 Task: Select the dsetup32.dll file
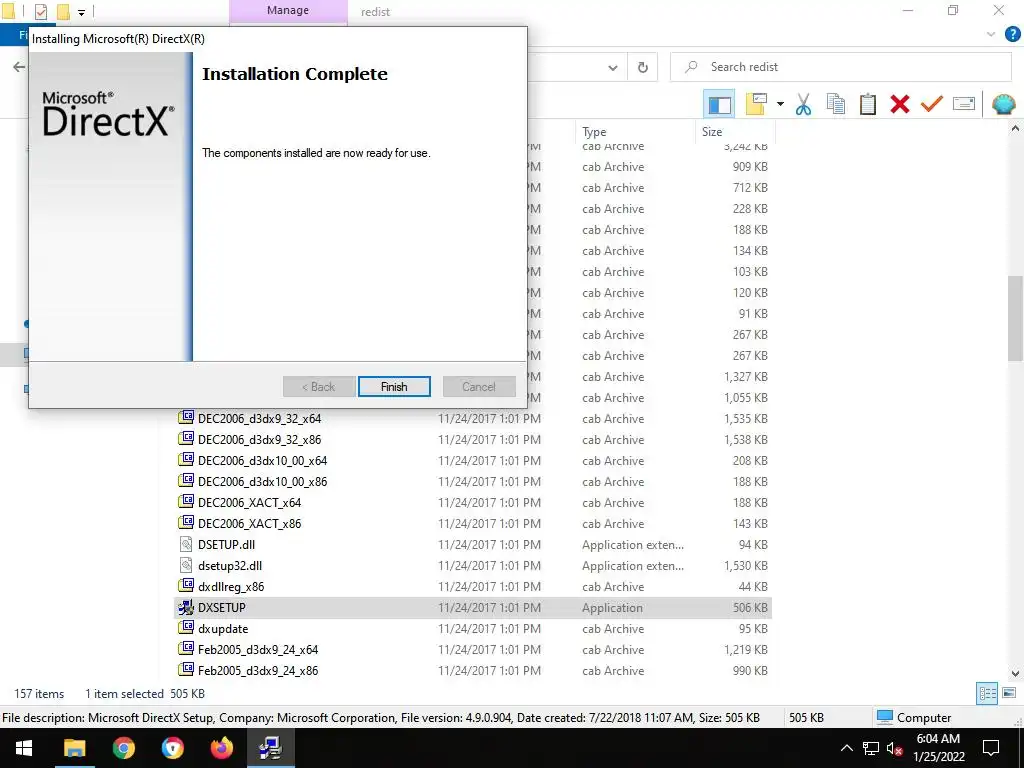tap(473, 566)
